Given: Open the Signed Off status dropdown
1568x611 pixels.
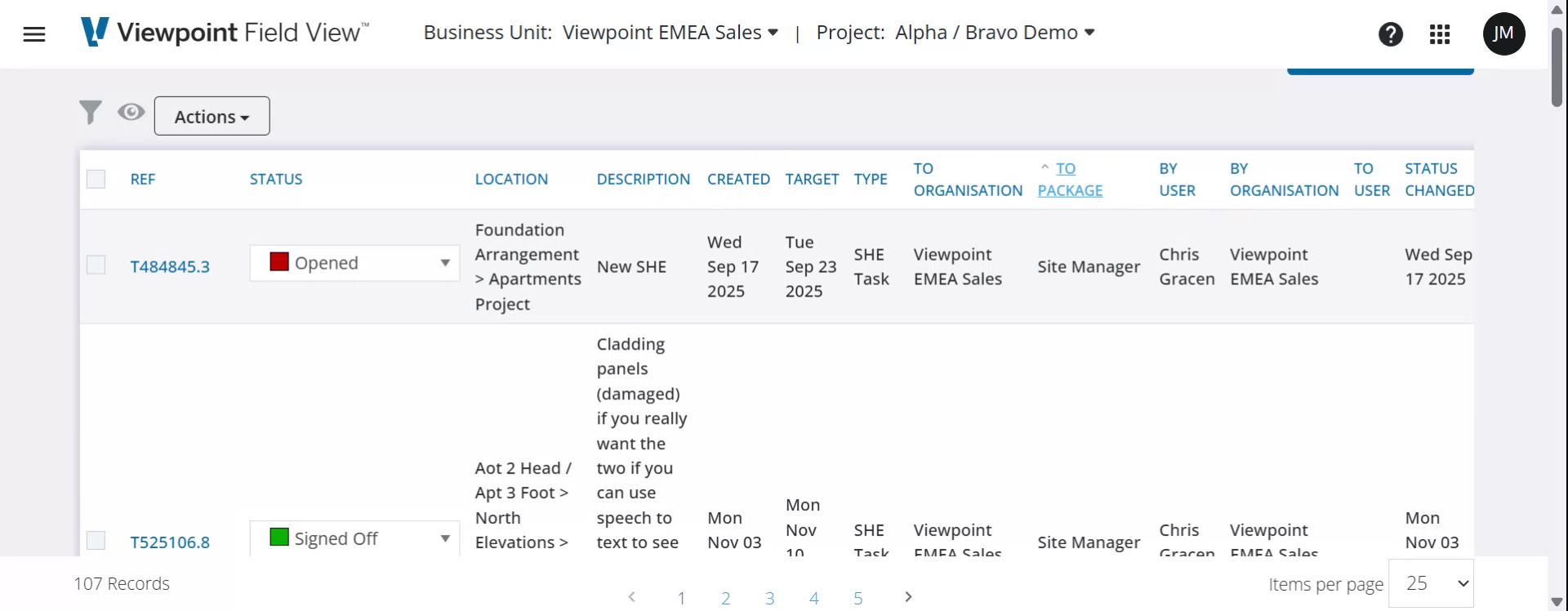Looking at the screenshot, I should click(x=354, y=538).
